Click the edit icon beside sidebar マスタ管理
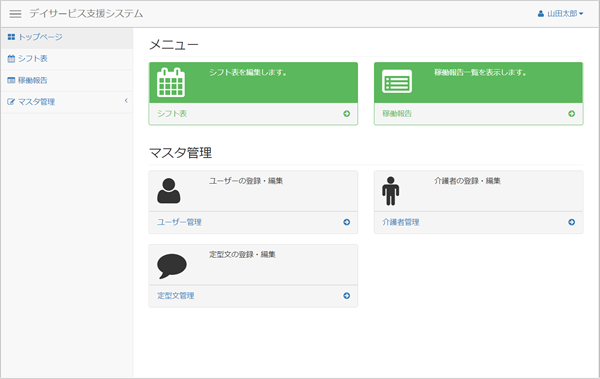Viewport: 600px width, 379px height. click(11, 102)
